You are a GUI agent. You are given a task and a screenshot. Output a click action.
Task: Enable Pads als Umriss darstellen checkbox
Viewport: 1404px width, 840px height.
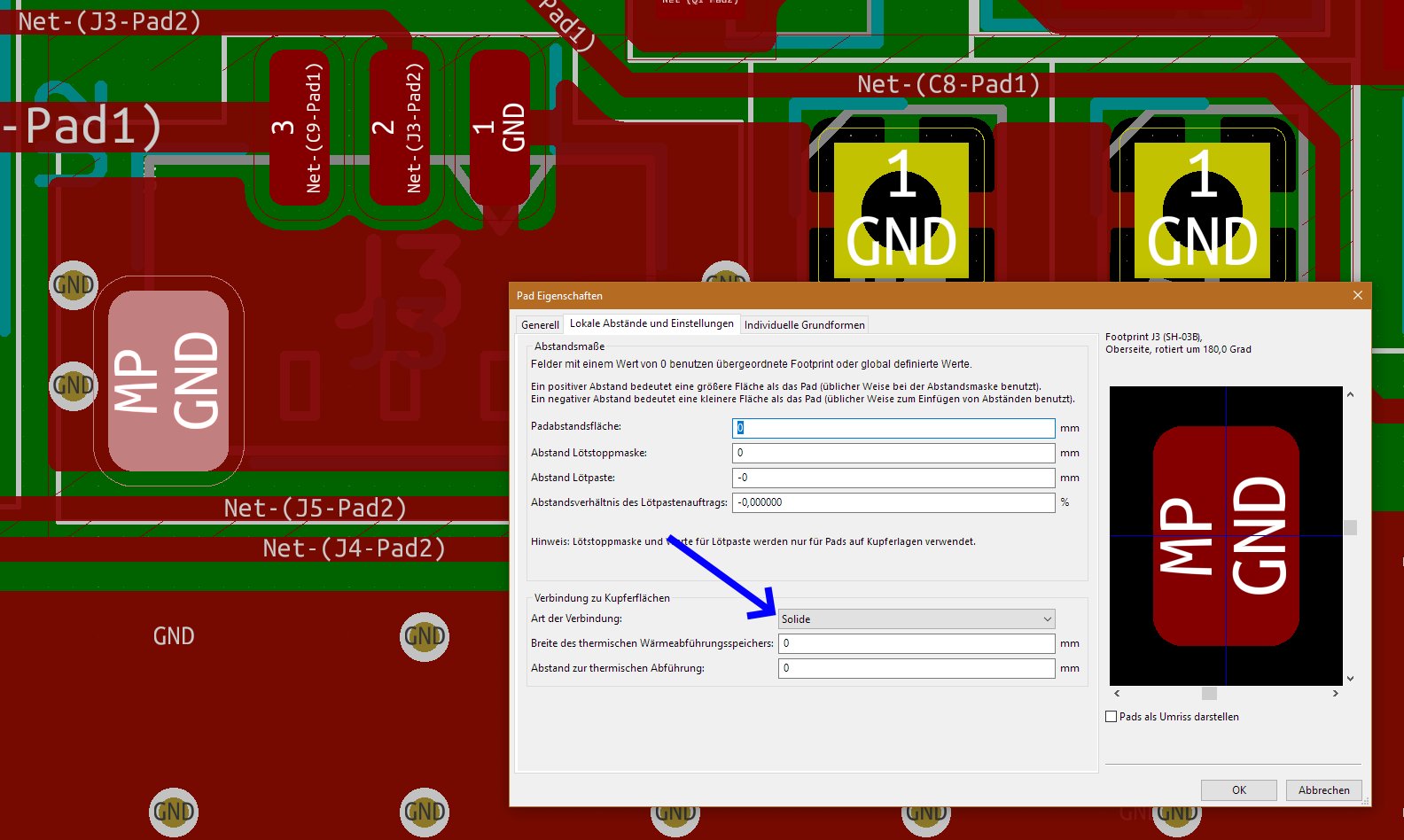1111,717
